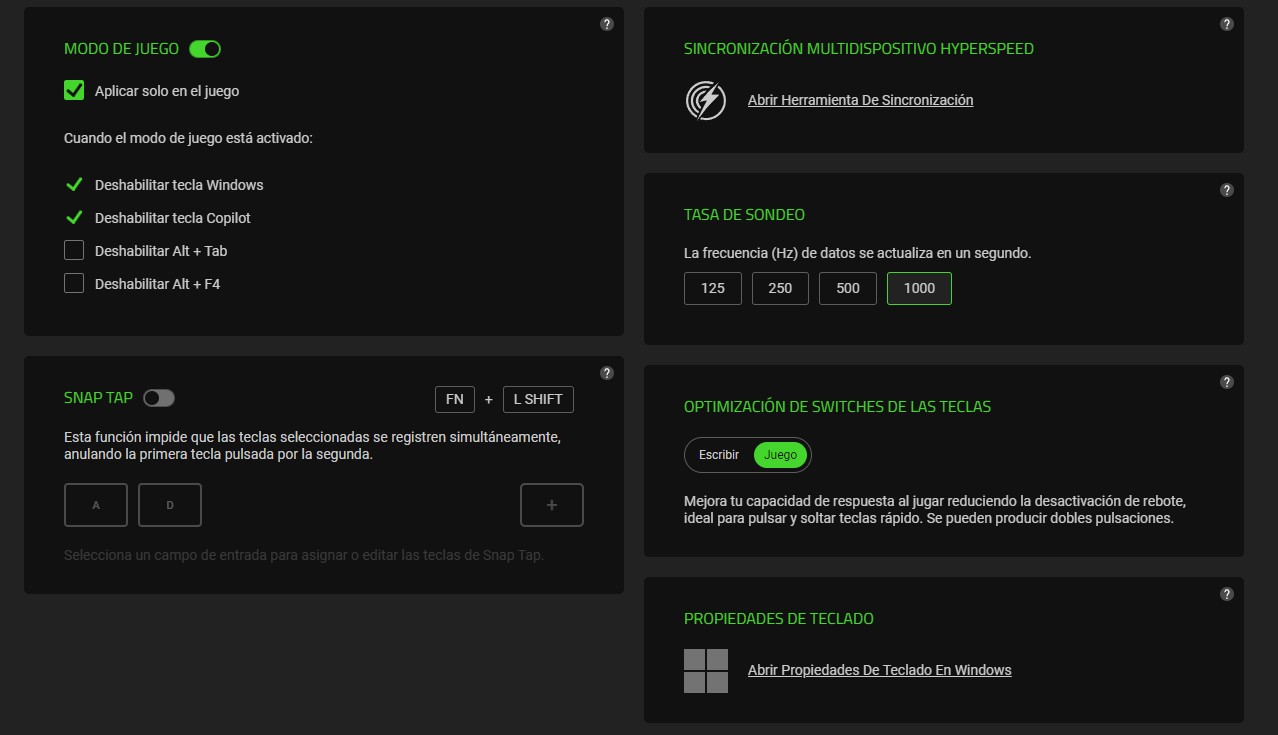
Task: Click the Hyperspeed lightning sync icon
Action: [705, 100]
